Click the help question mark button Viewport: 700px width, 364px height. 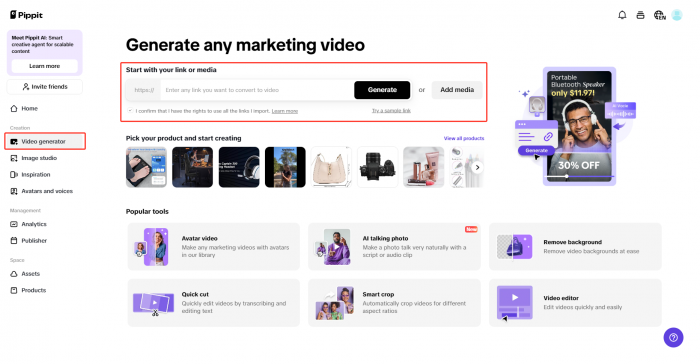click(x=673, y=338)
